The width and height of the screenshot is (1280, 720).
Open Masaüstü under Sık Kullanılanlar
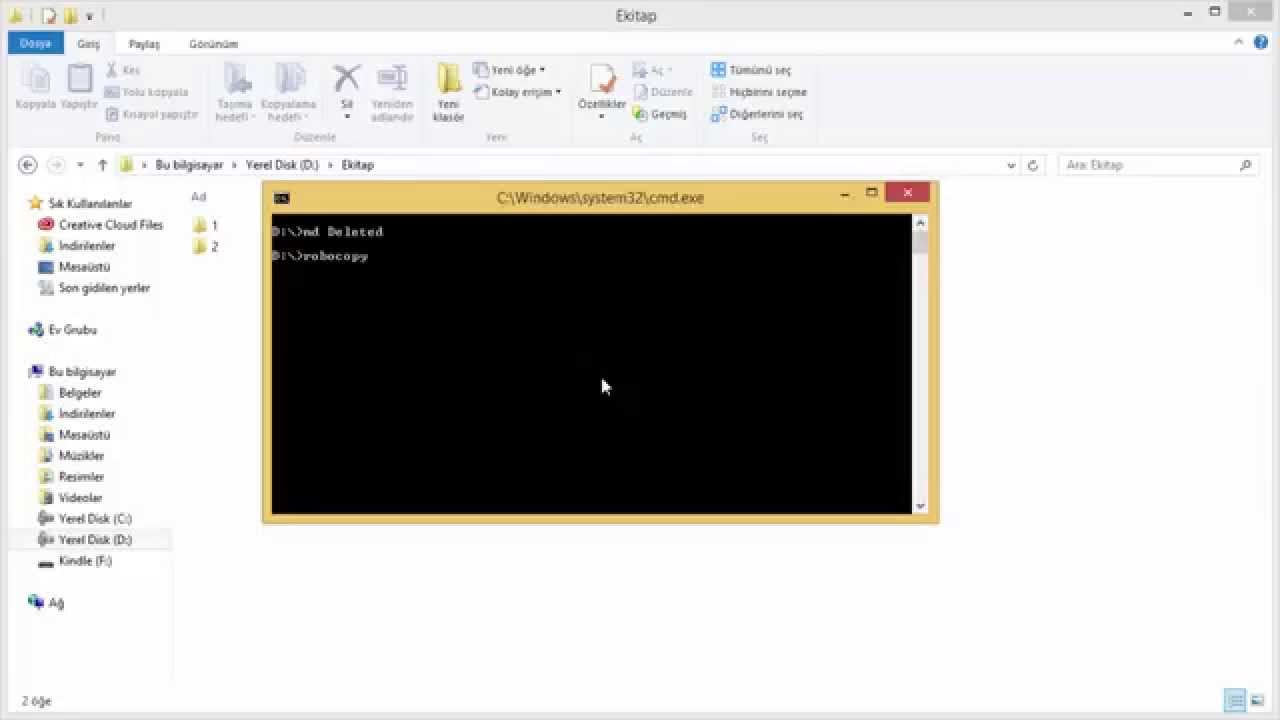click(x=74, y=267)
